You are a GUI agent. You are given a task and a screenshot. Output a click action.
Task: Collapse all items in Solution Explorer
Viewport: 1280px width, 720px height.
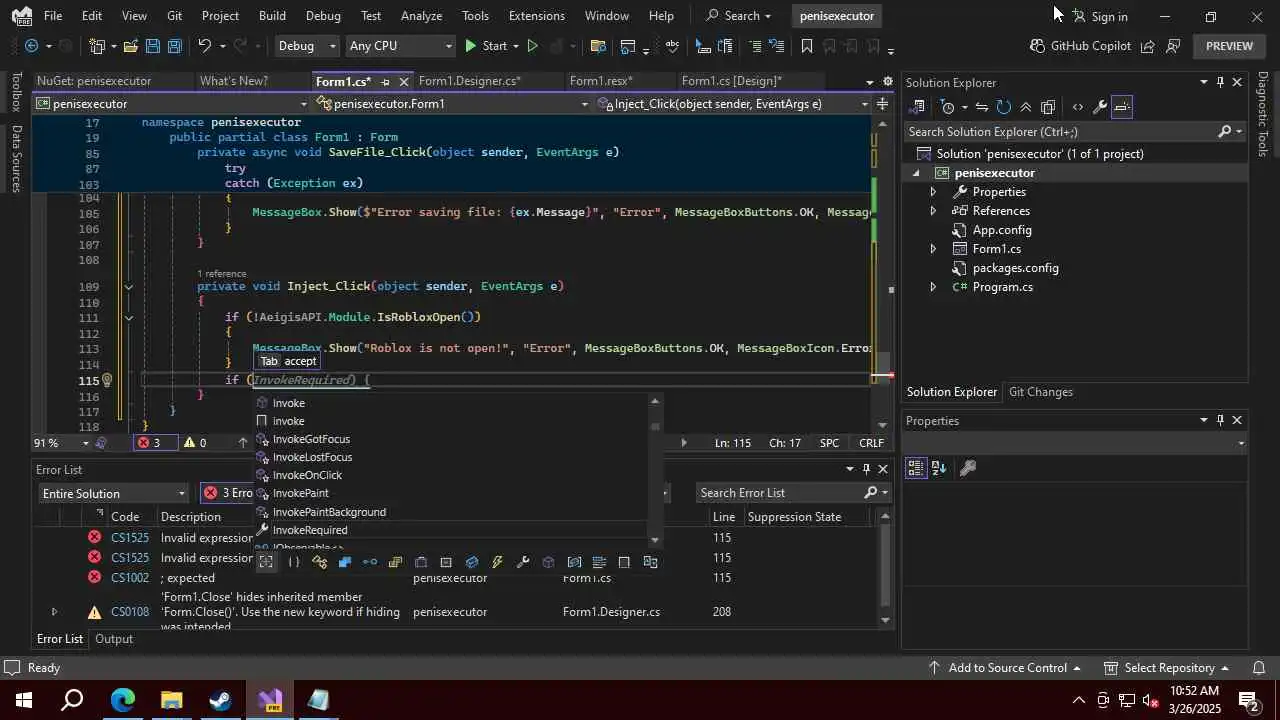coord(1026,107)
